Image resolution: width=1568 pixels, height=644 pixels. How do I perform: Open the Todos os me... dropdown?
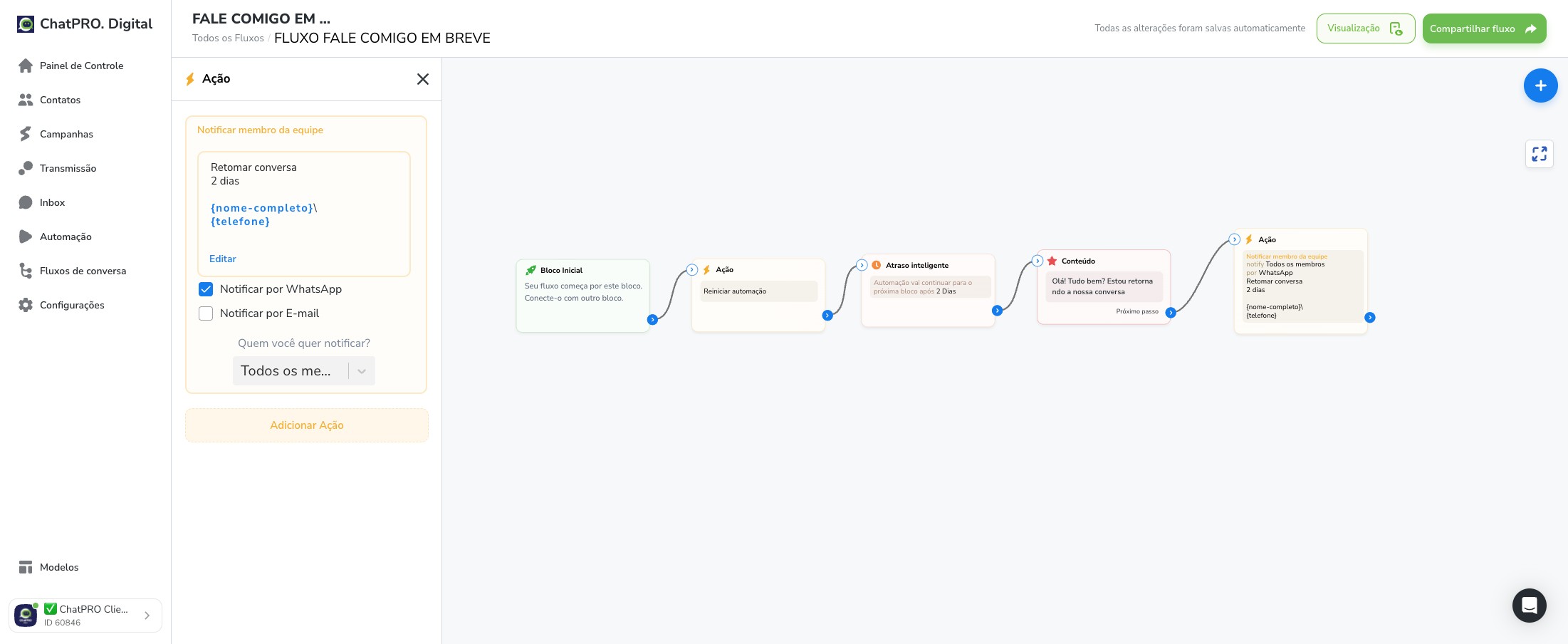click(304, 370)
